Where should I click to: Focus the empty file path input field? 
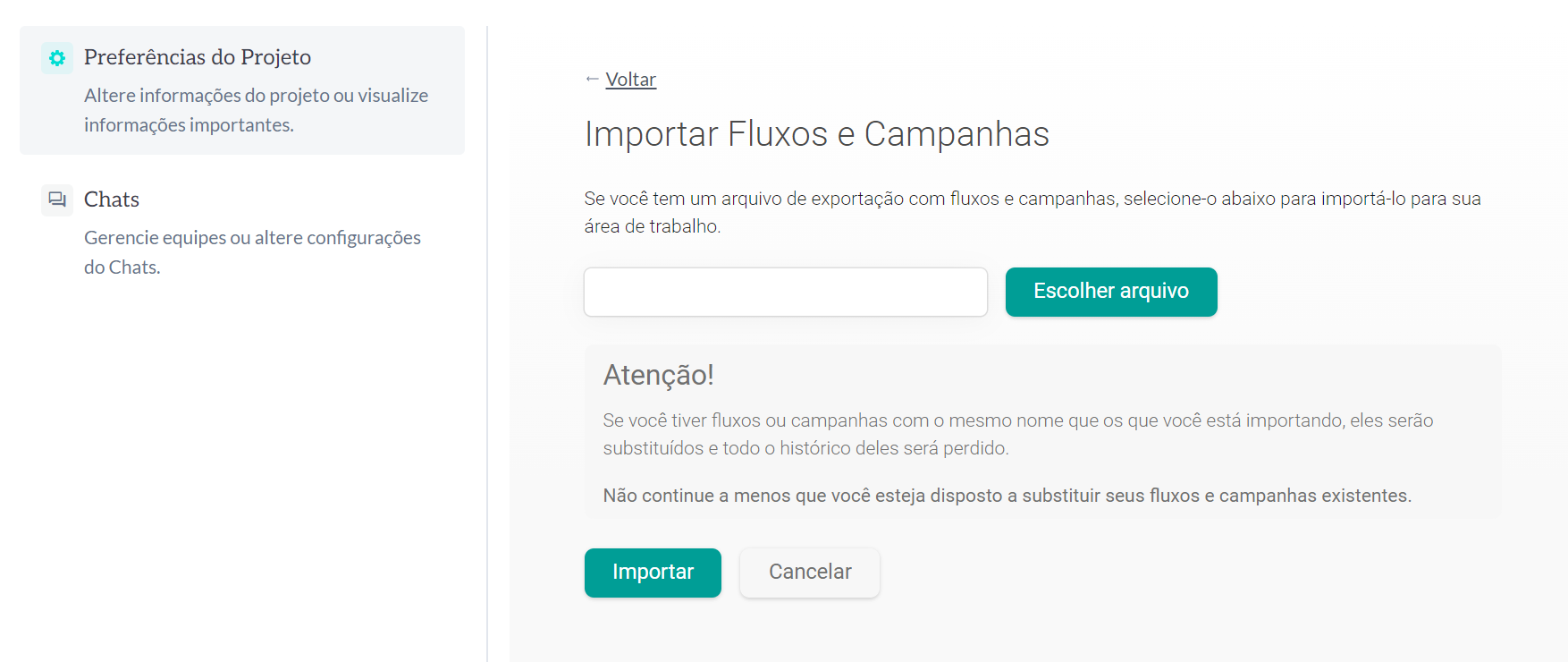pyautogui.click(x=785, y=292)
